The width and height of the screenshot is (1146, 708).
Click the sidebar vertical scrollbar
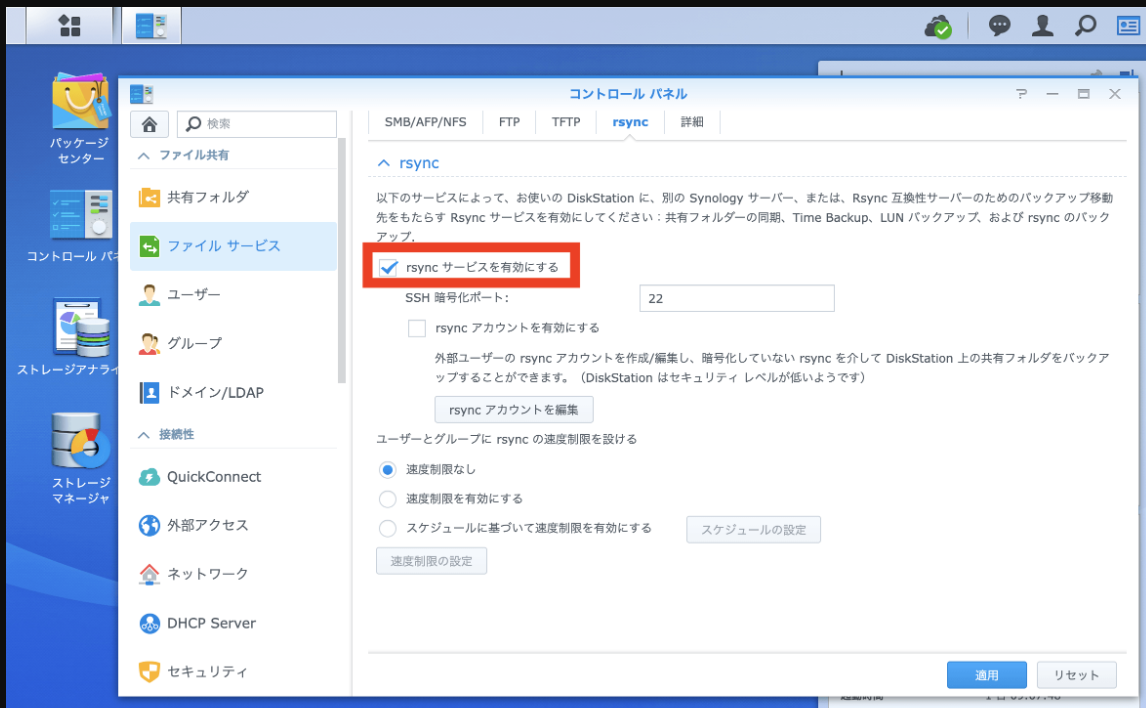(x=341, y=260)
